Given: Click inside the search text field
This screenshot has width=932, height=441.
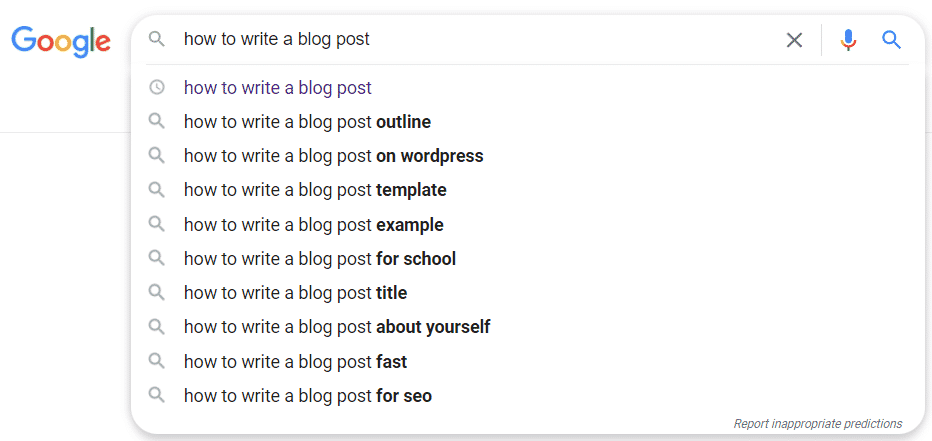Looking at the screenshot, I should pos(476,40).
